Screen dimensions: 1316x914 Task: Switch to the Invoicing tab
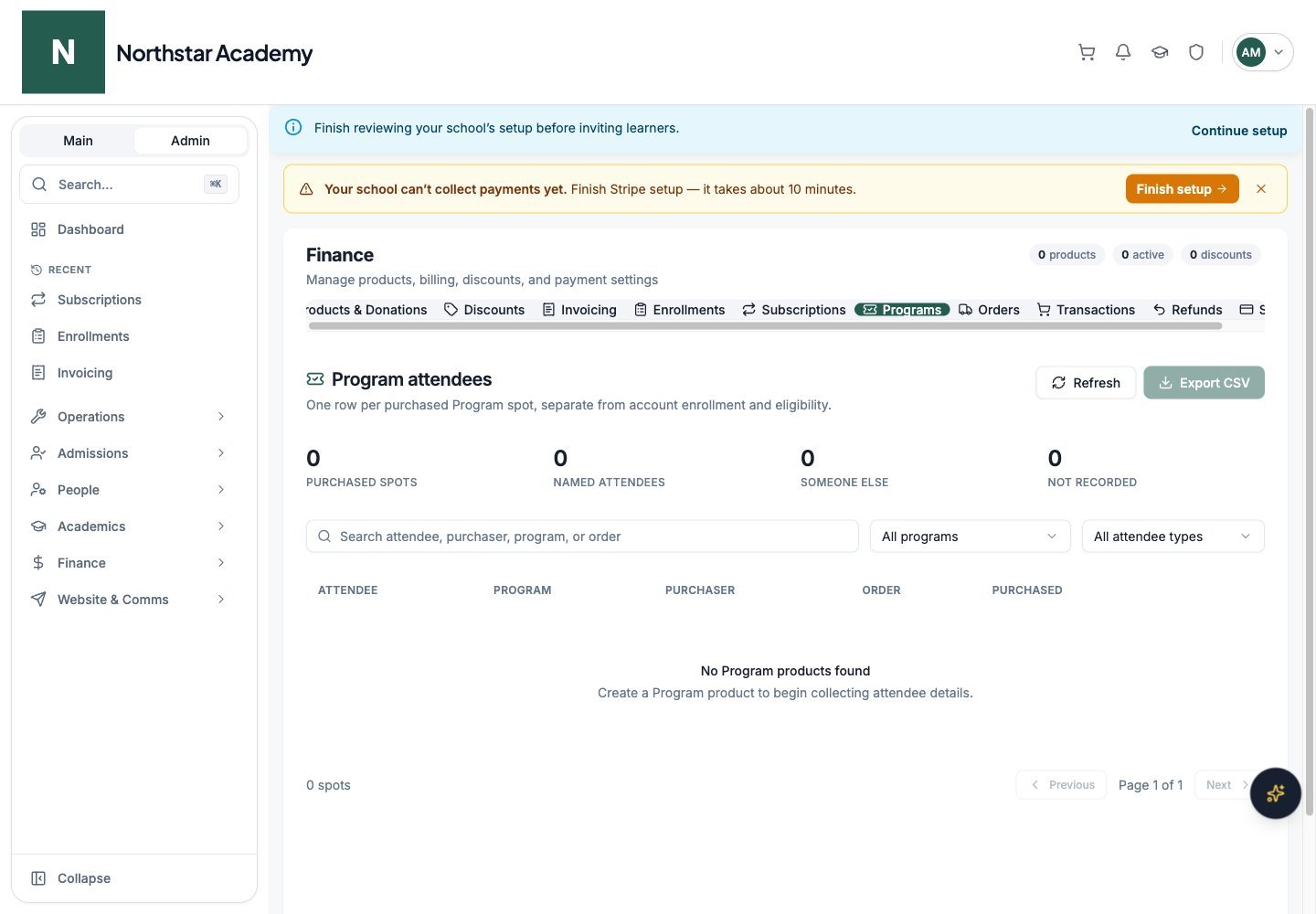(x=579, y=310)
